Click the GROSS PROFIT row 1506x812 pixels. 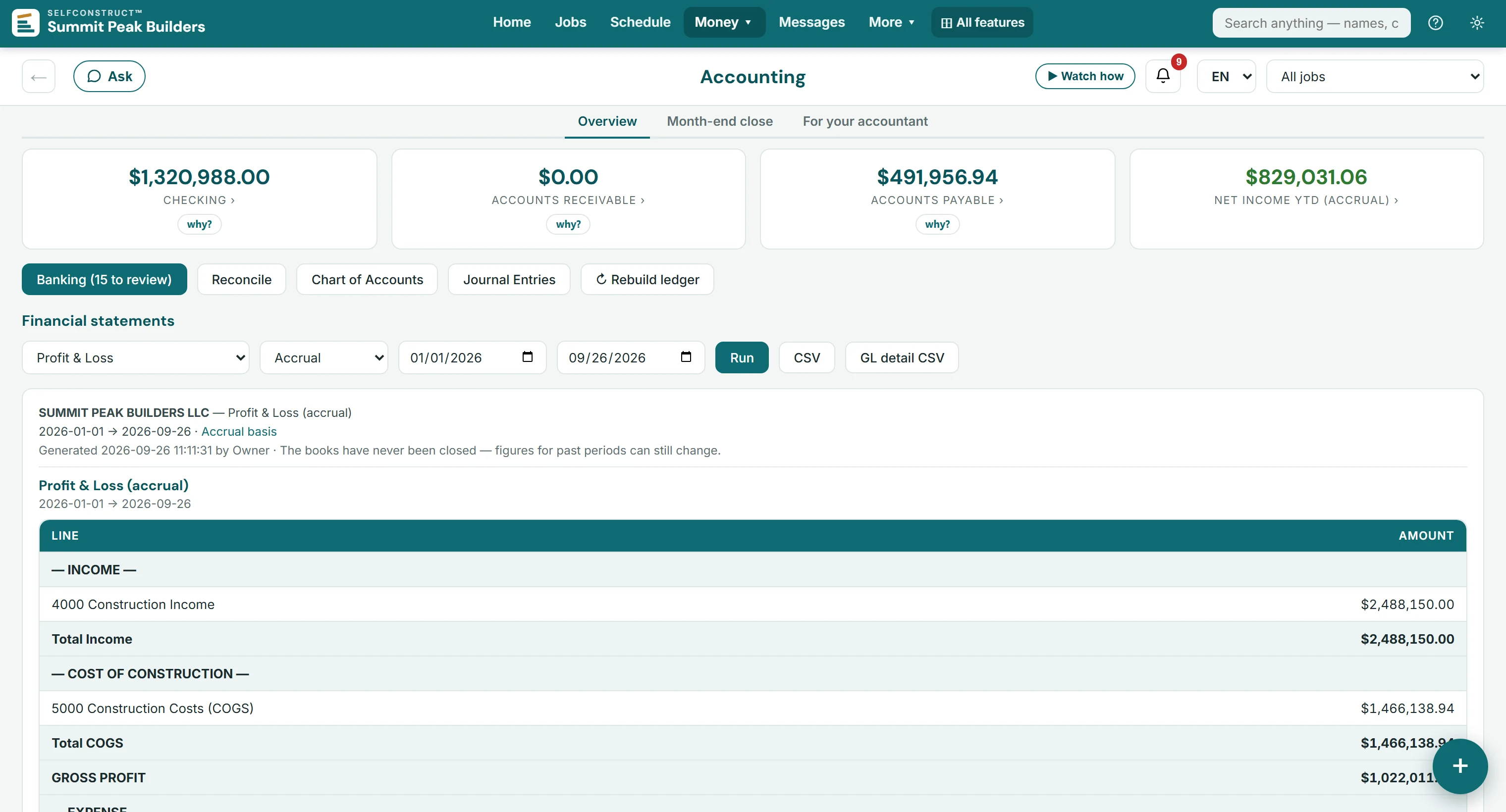coord(753,777)
